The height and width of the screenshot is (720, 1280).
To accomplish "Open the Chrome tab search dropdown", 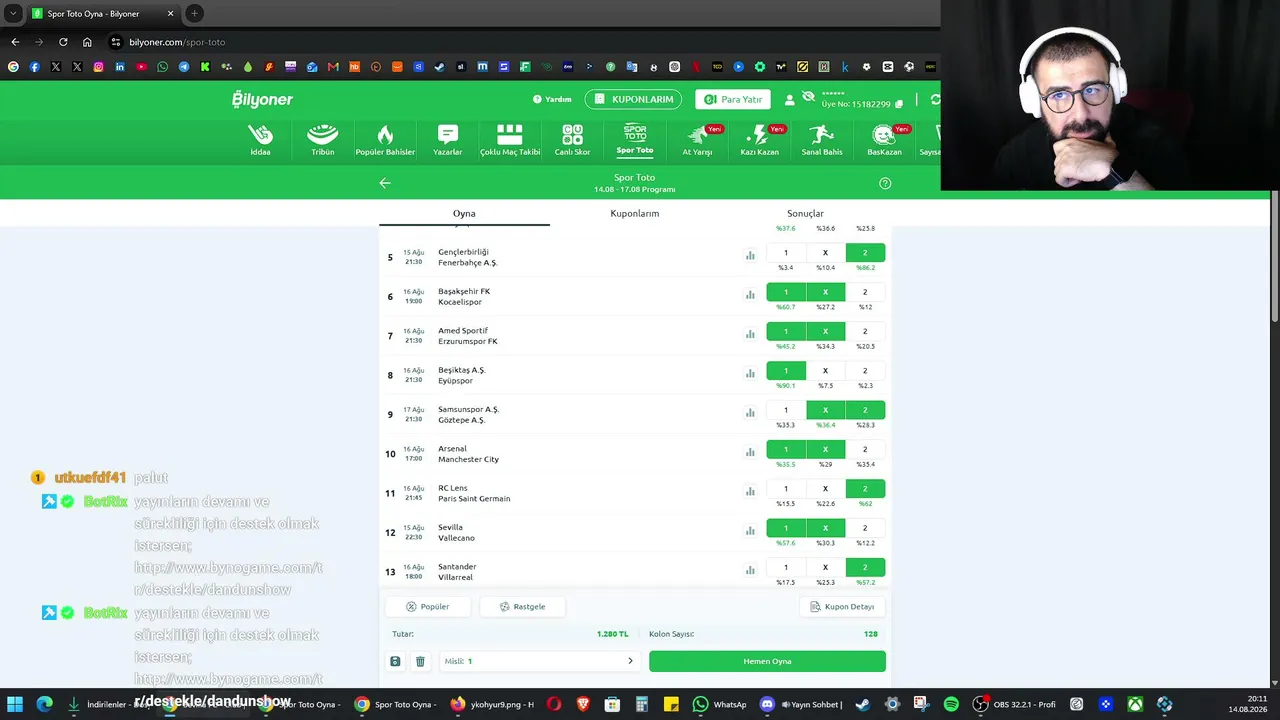I will 13,13.
